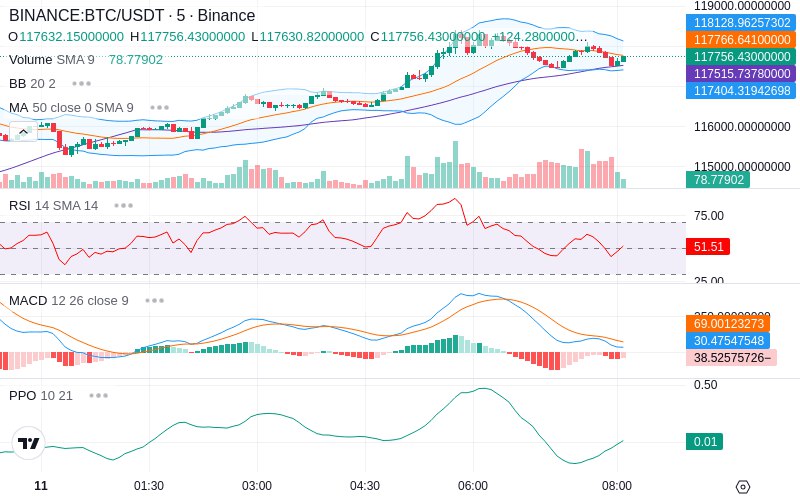Open more options for MA 50 indicator
Screen dimensions: 800x500
tap(160, 108)
